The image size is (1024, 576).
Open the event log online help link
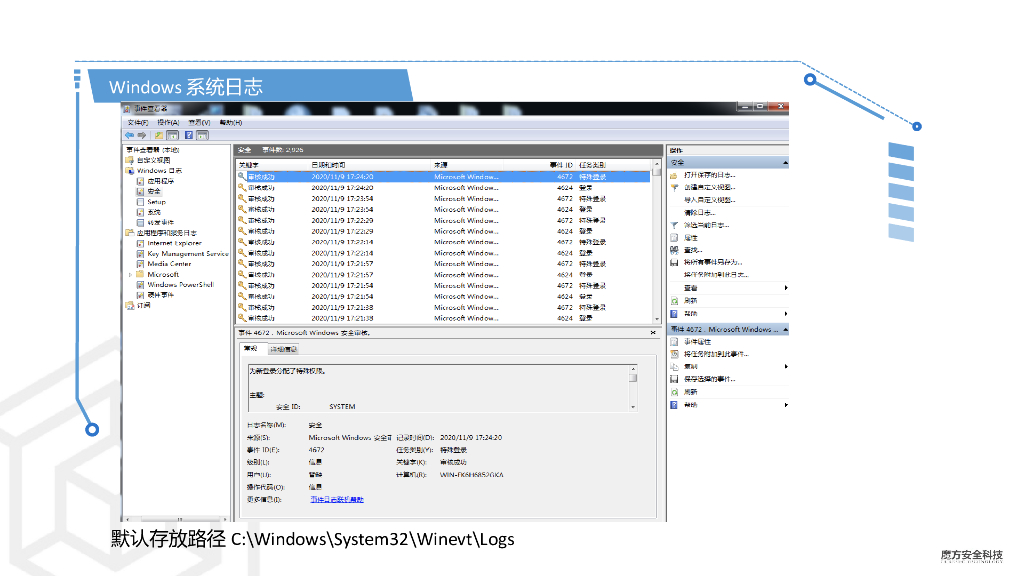pyautogui.click(x=336, y=498)
